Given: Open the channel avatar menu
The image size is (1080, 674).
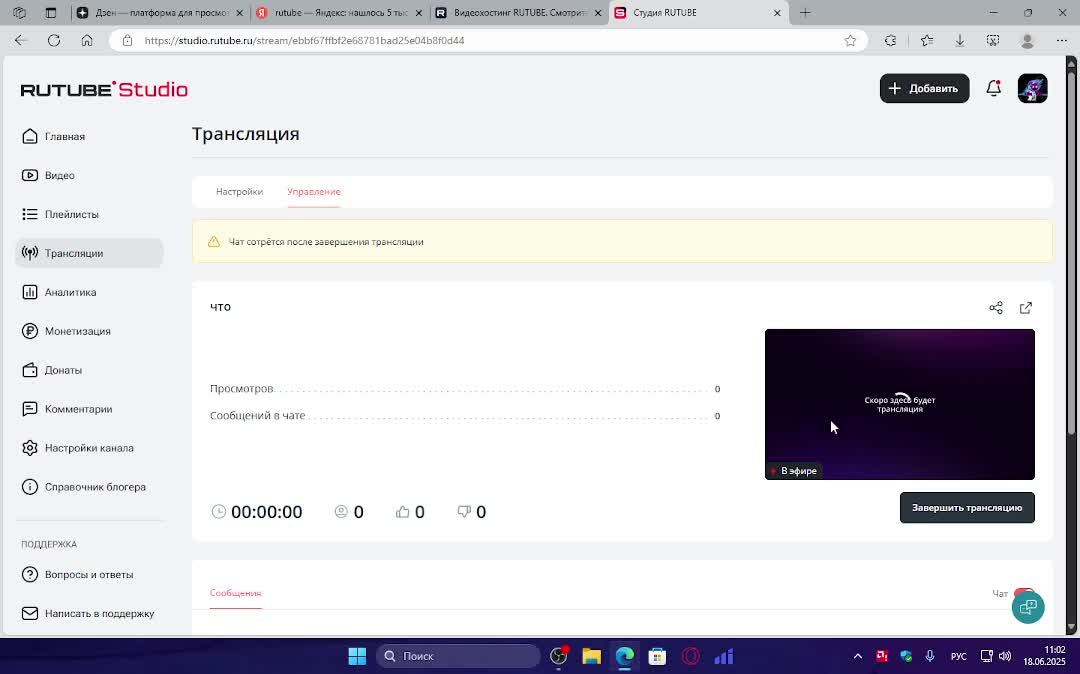Looking at the screenshot, I should [1032, 88].
